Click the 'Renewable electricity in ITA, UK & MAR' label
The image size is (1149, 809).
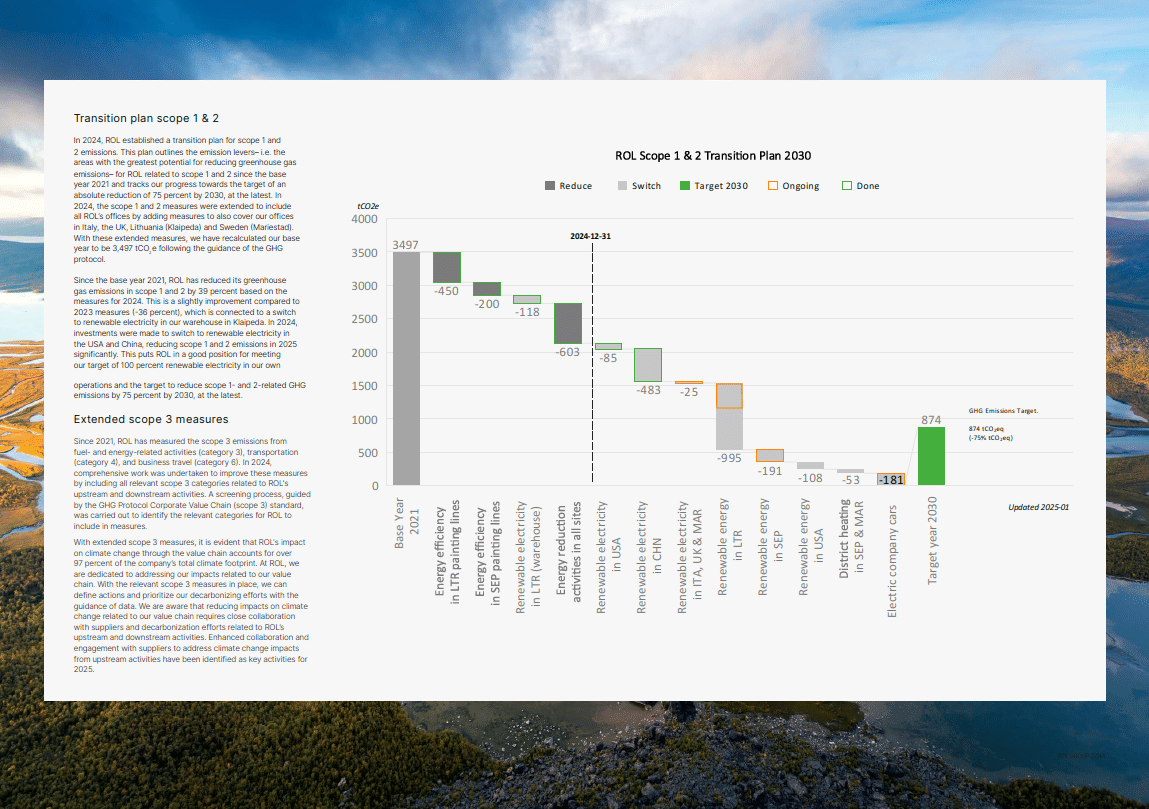tap(689, 558)
